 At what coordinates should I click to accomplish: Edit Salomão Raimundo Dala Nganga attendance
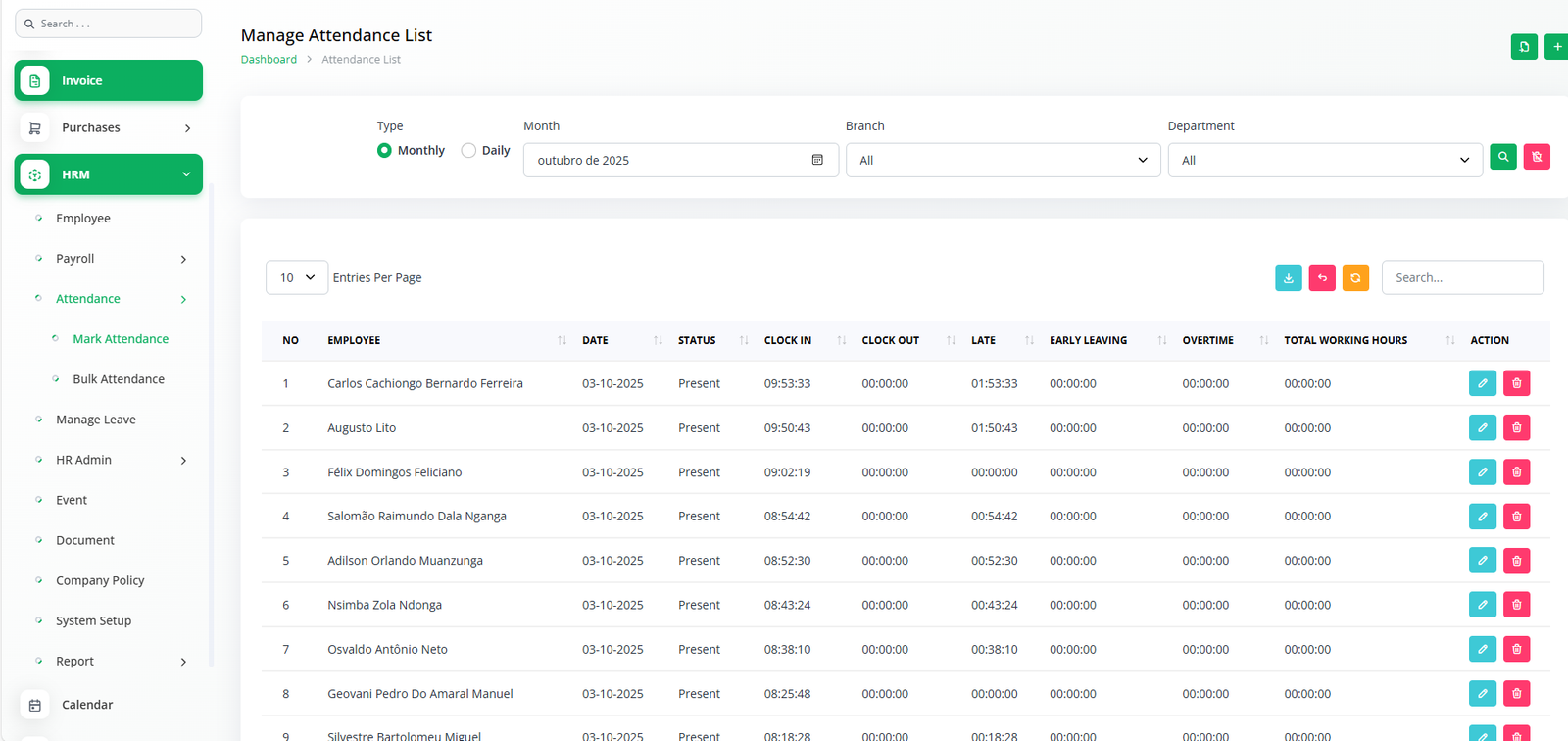(x=1483, y=516)
